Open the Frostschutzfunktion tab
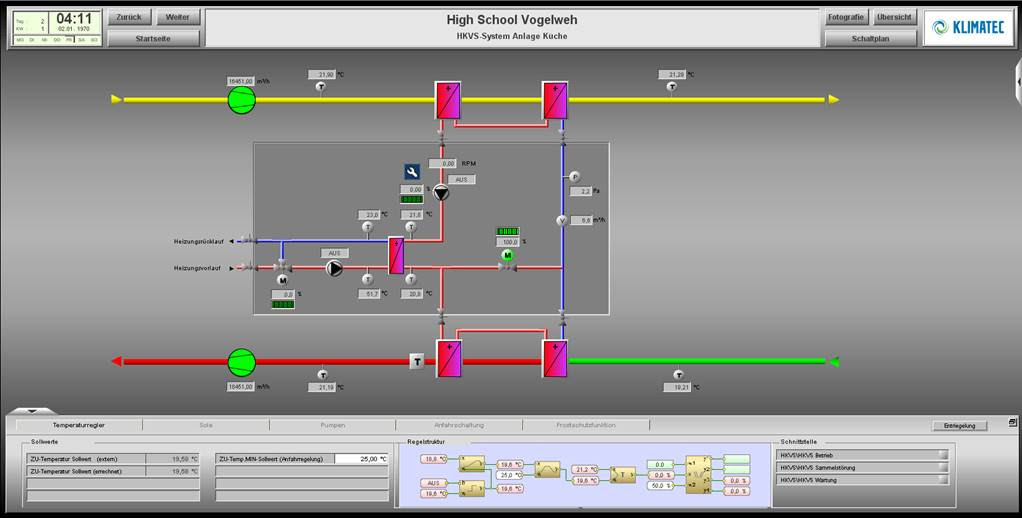Image resolution: width=1022 pixels, height=518 pixels. tap(587, 425)
